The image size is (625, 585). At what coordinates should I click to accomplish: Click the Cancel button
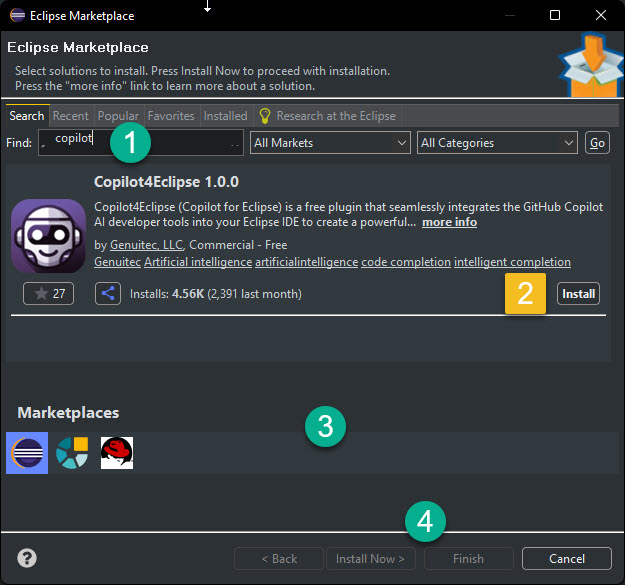tap(567, 558)
